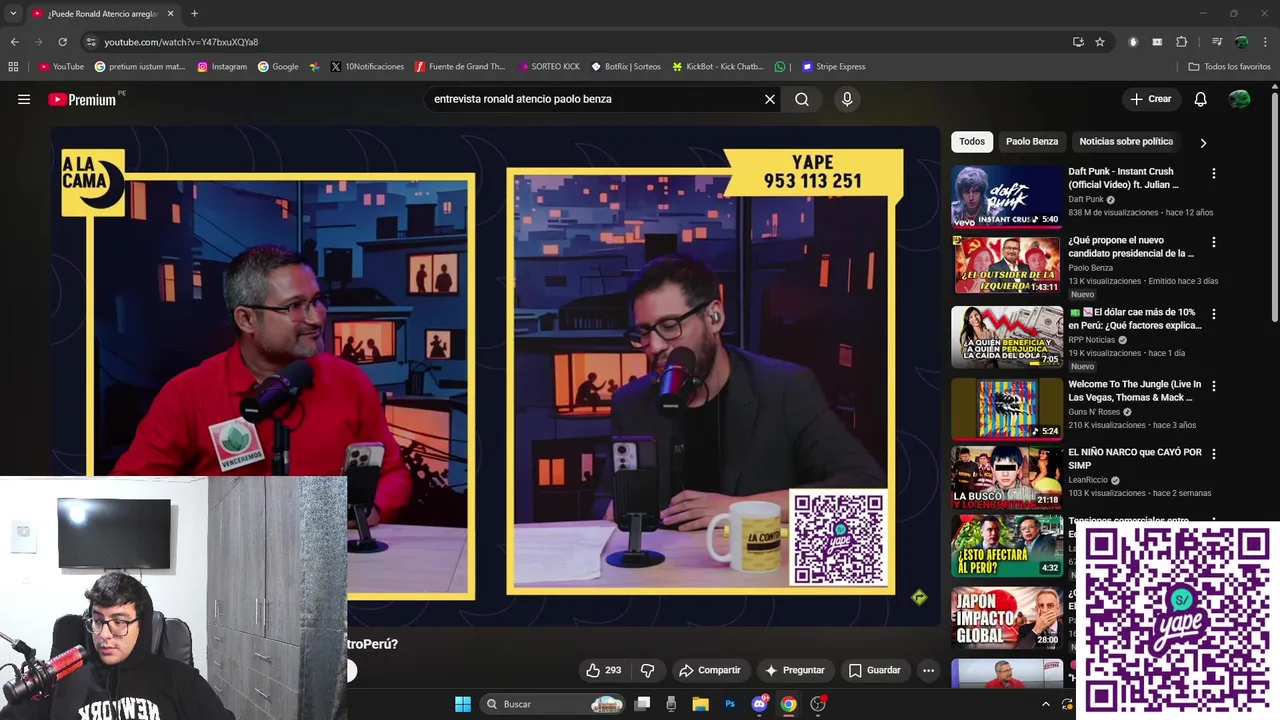This screenshot has width=1280, height=720.
Task: Click the Preguntar button
Action: coord(795,670)
